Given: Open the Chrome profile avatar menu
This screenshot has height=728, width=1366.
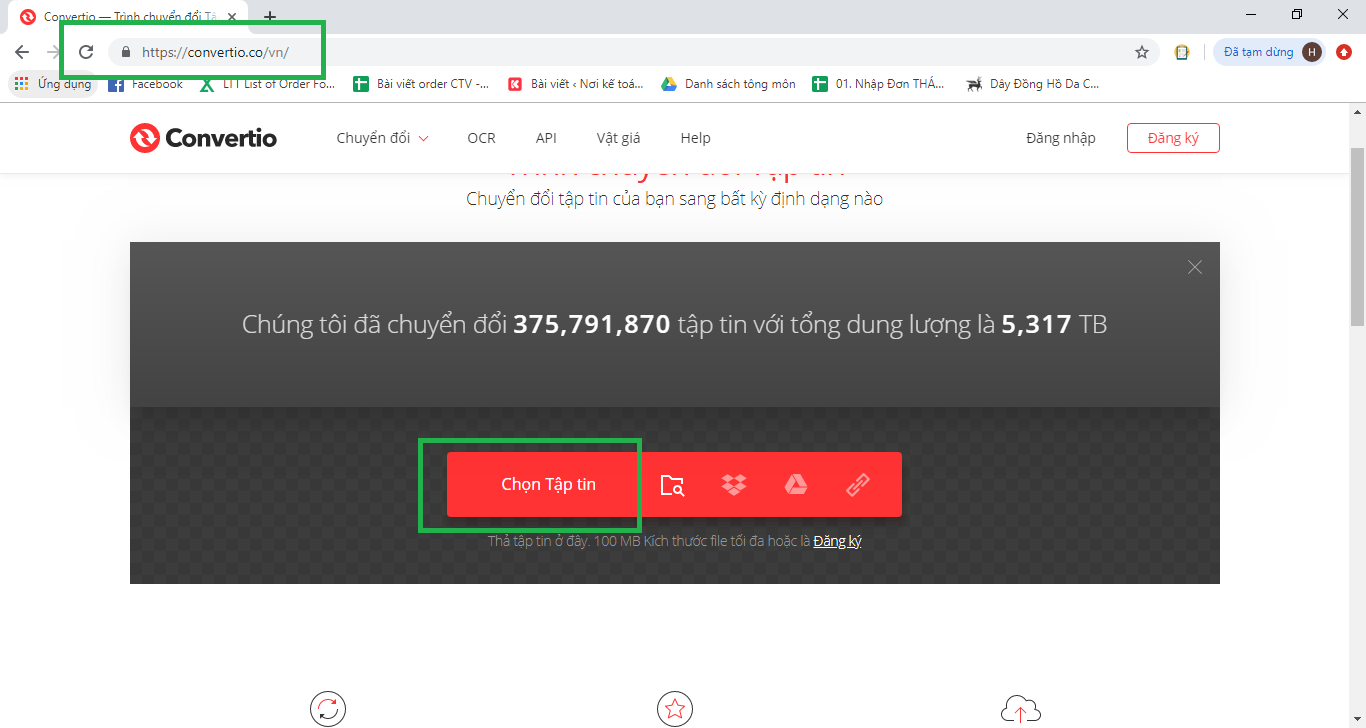Looking at the screenshot, I should 1311,51.
